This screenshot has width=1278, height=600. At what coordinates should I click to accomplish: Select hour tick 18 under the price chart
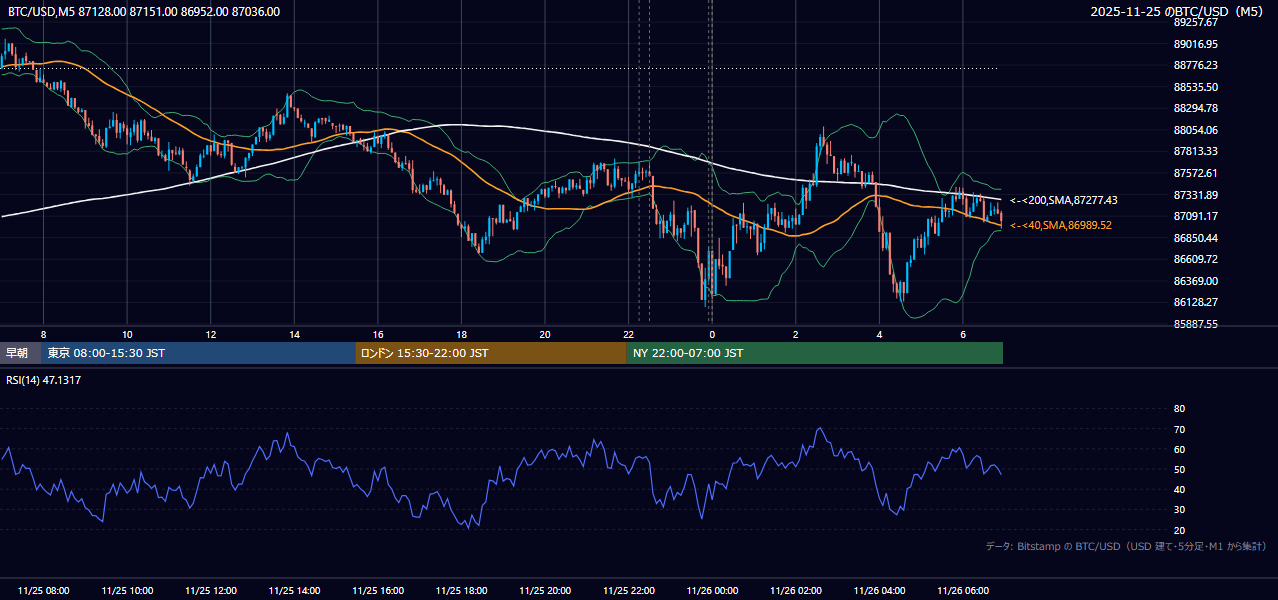tap(461, 334)
